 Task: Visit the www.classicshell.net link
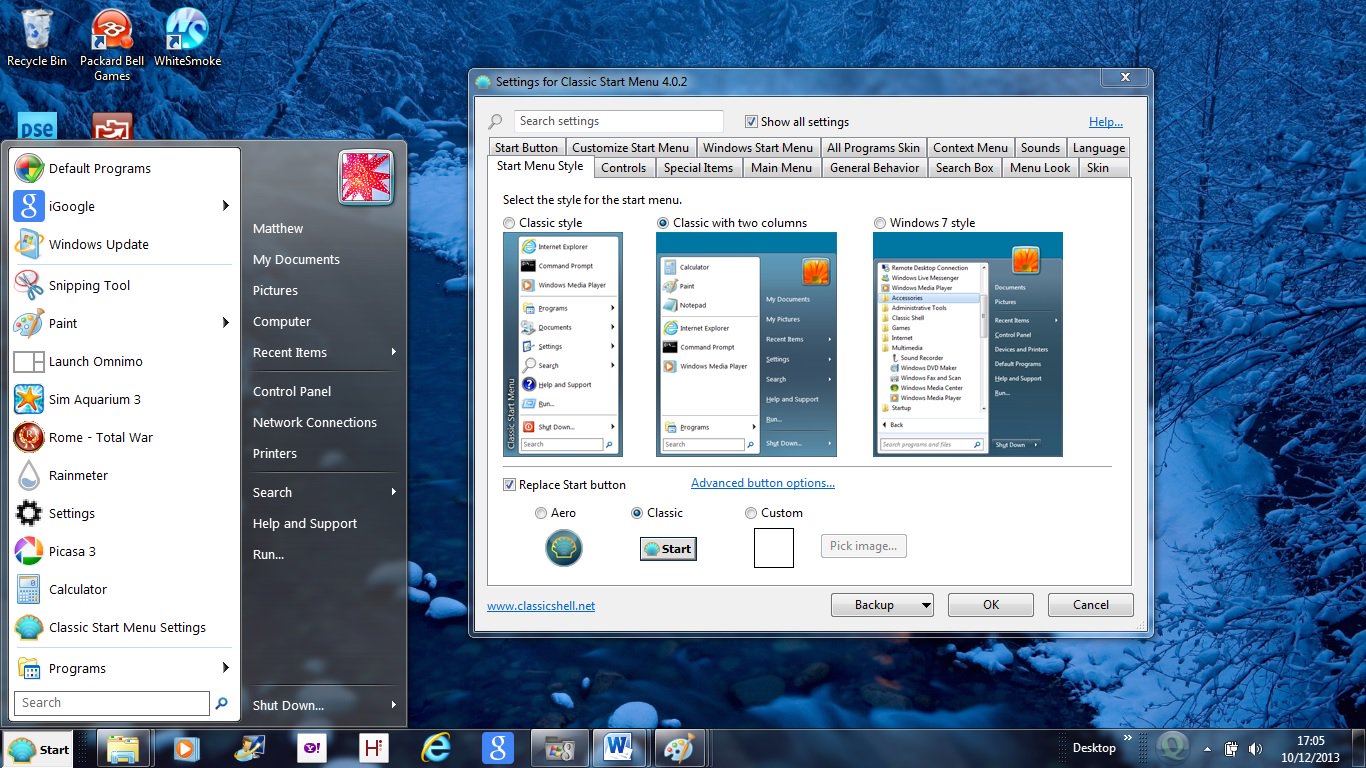click(x=541, y=605)
